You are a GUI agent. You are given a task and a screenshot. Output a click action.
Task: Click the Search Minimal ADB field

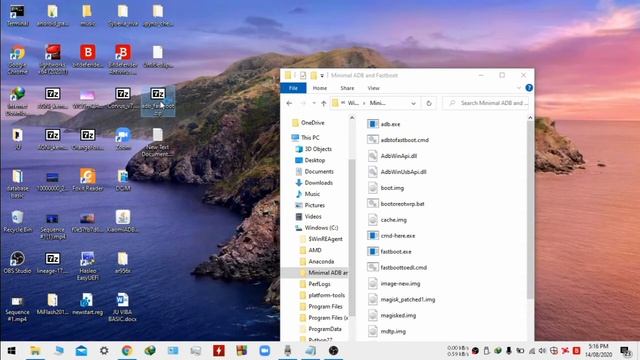(486, 103)
